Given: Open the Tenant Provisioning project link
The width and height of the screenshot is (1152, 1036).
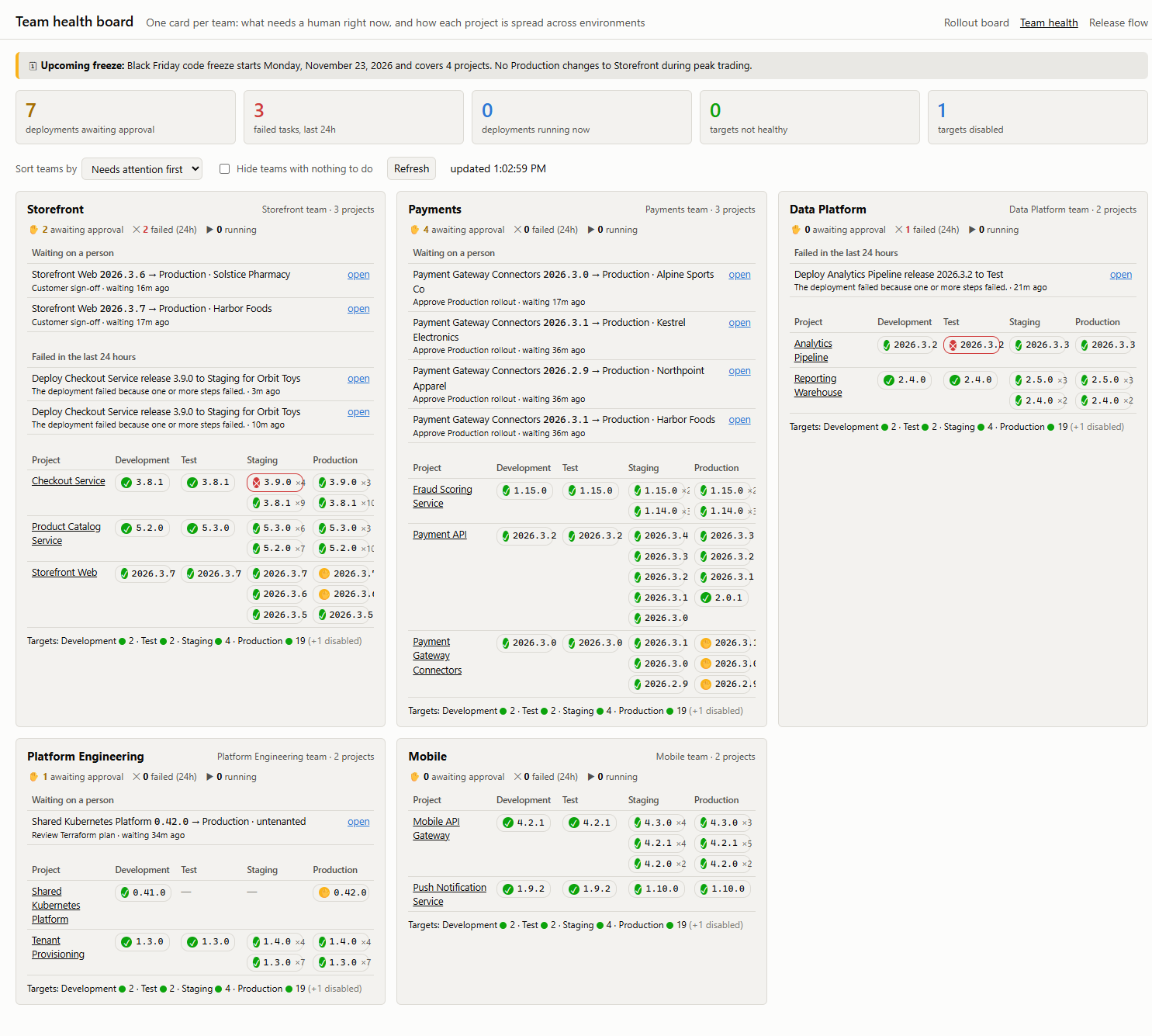Looking at the screenshot, I should click(58, 948).
